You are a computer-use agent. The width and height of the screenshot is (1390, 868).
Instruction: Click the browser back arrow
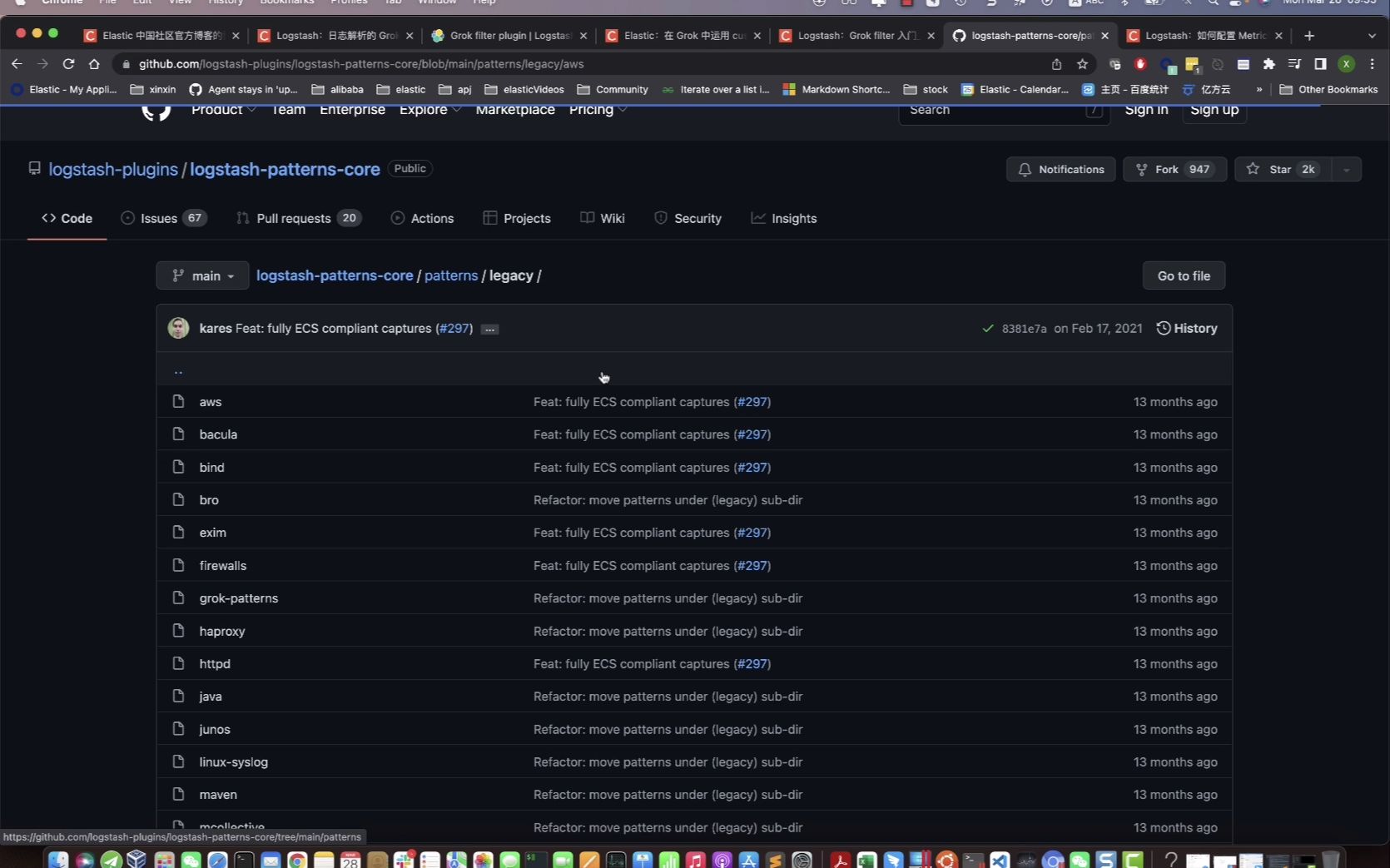point(17,64)
